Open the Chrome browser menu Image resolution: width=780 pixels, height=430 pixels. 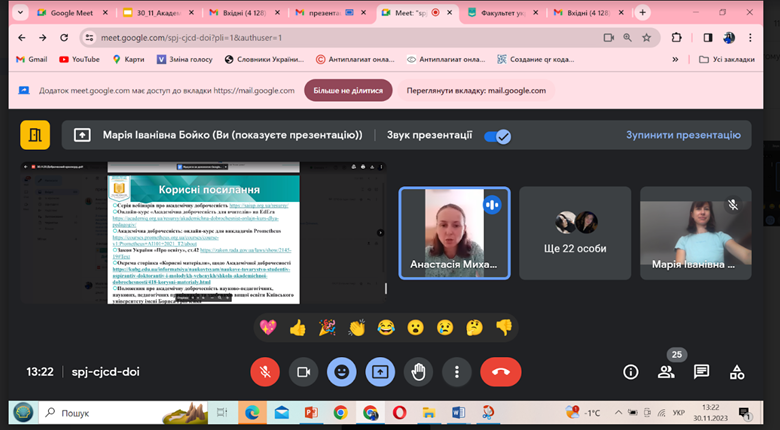761,37
